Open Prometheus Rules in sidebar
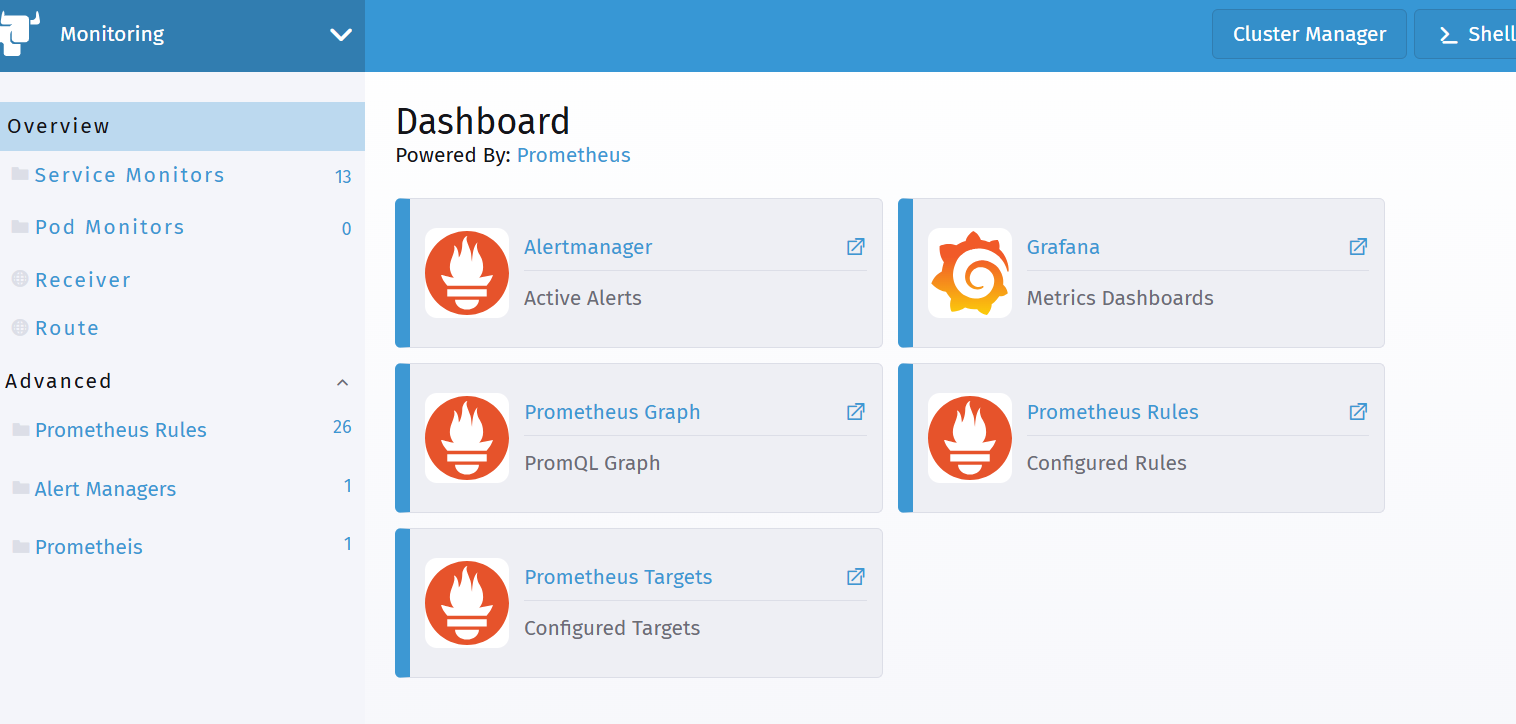This screenshot has width=1516, height=724. point(121,430)
